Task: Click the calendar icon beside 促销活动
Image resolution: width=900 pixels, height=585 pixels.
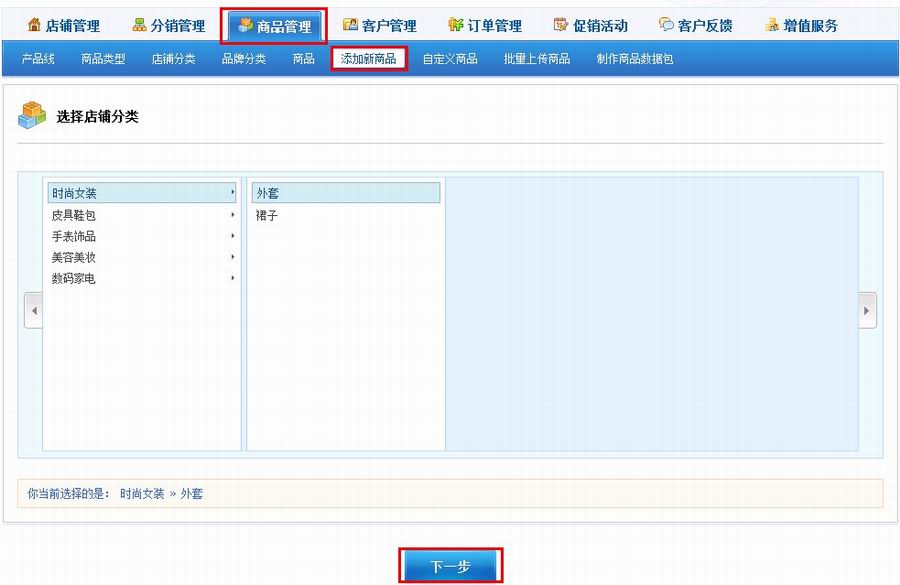Action: [x=561, y=25]
